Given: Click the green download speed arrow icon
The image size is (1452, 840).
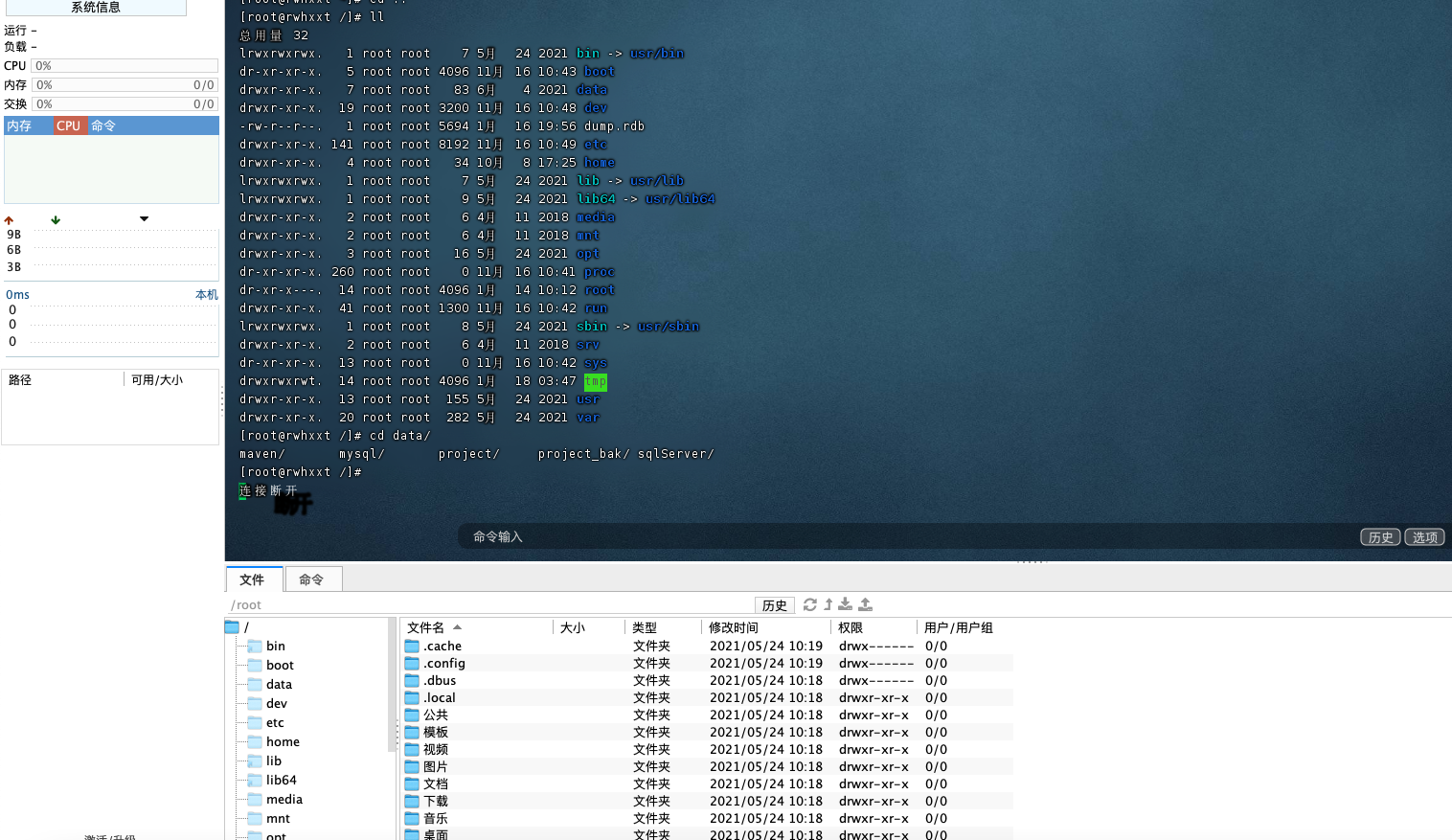Looking at the screenshot, I should pos(56,220).
